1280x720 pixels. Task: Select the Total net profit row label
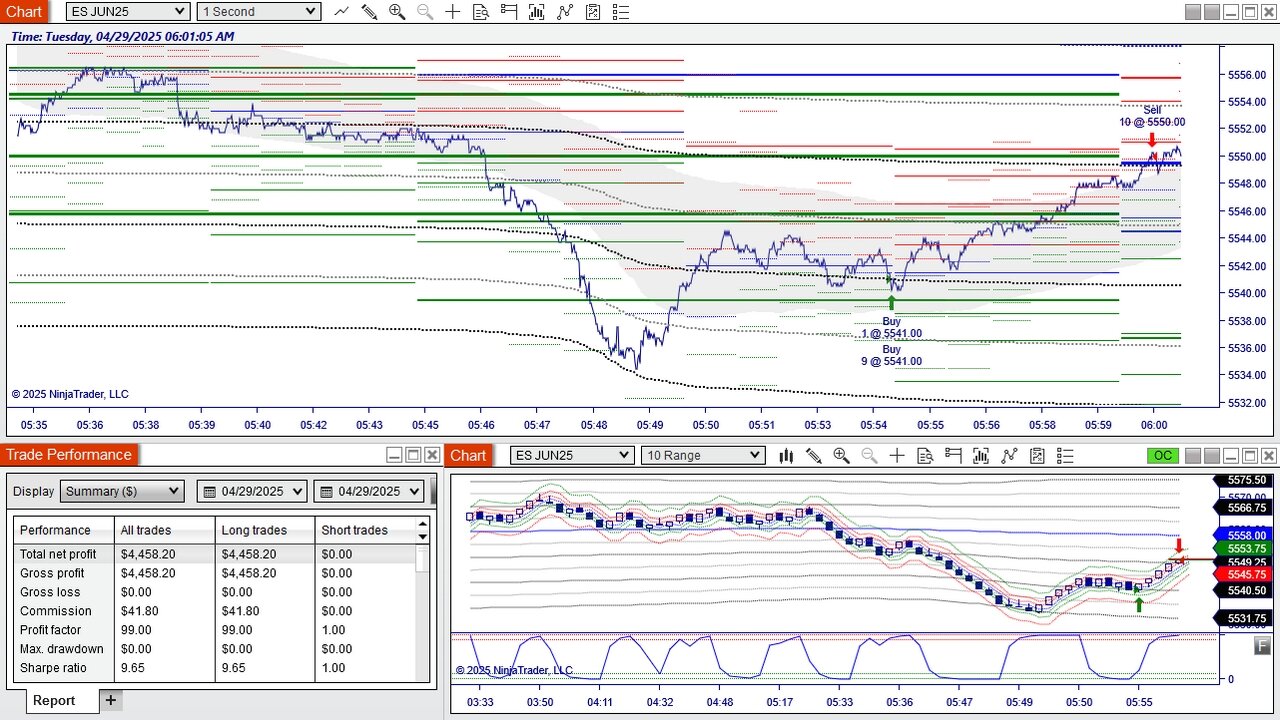click(x=58, y=554)
